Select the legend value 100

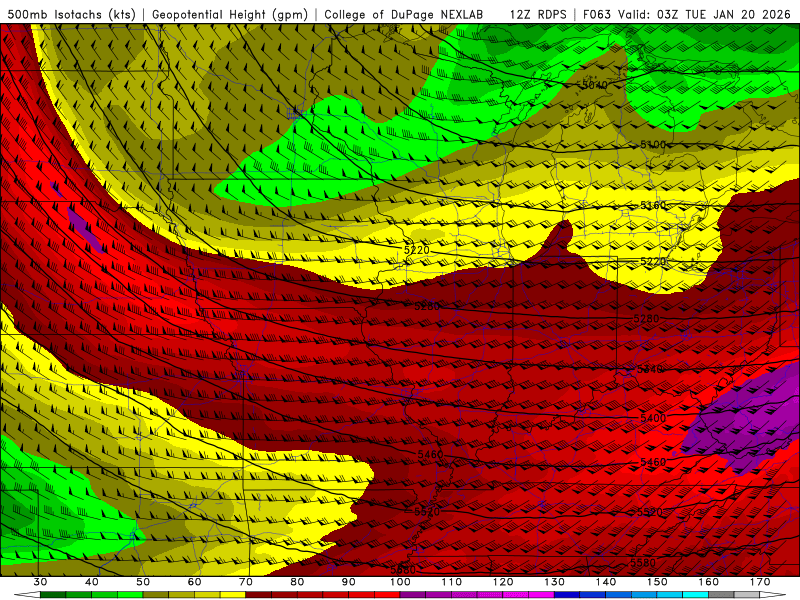point(401,582)
